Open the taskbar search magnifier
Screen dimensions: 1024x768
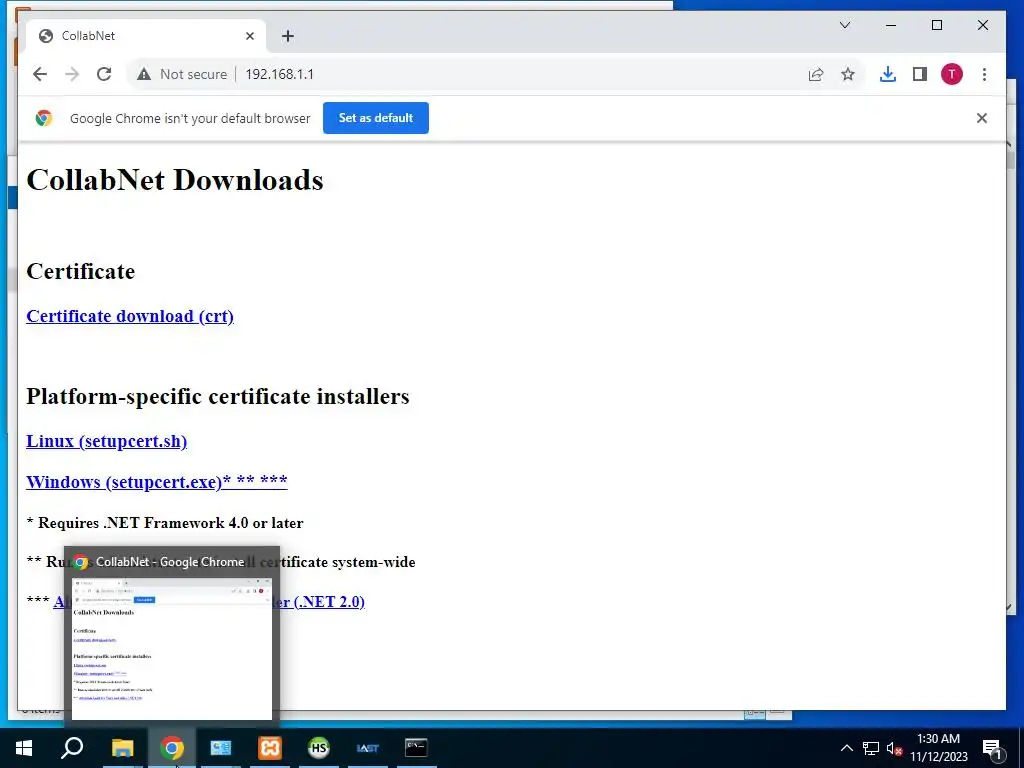[72, 748]
